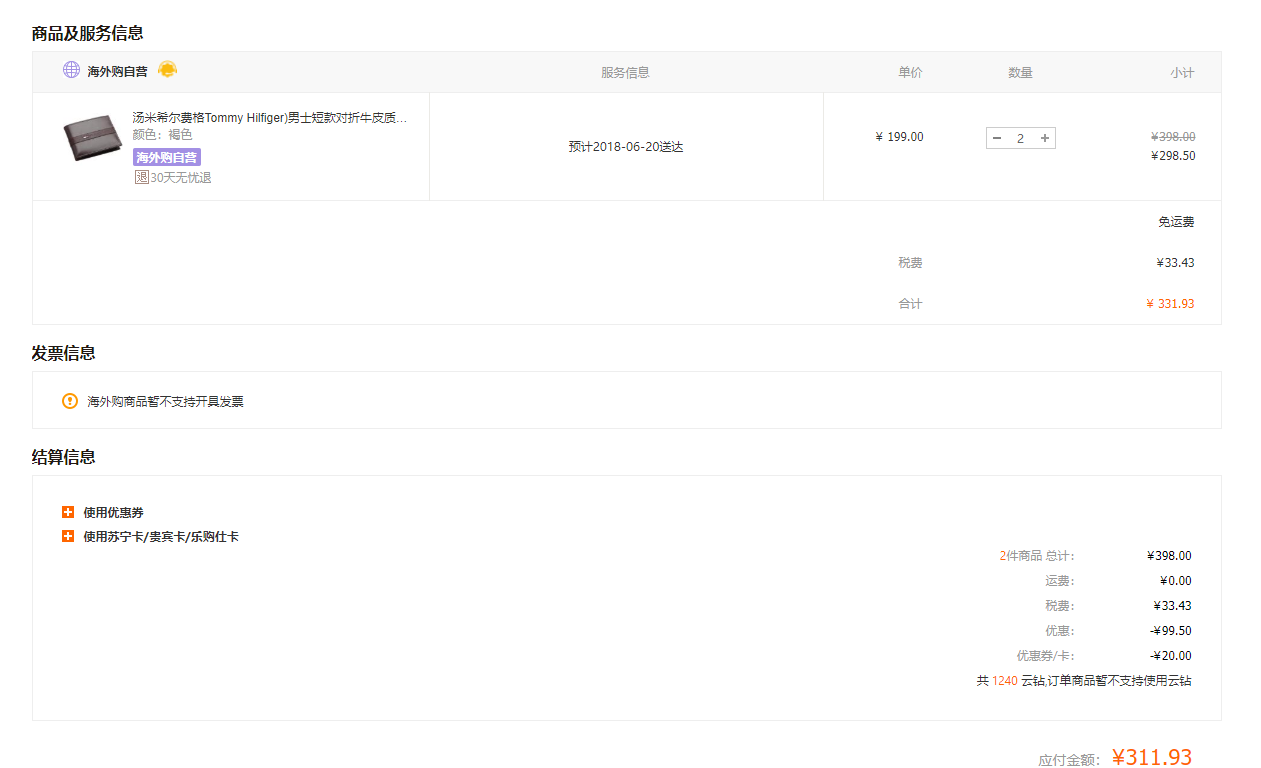Increase quantity with the plus button
The width and height of the screenshot is (1261, 768).
tap(1045, 138)
